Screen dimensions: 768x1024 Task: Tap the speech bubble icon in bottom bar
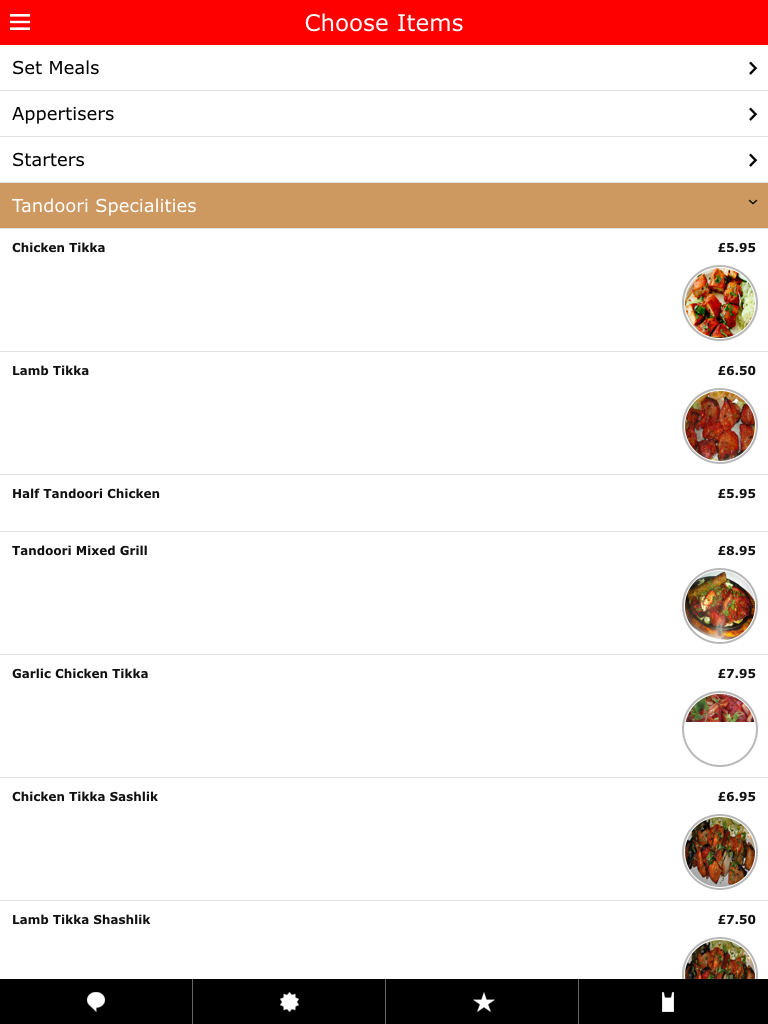[x=96, y=1002]
